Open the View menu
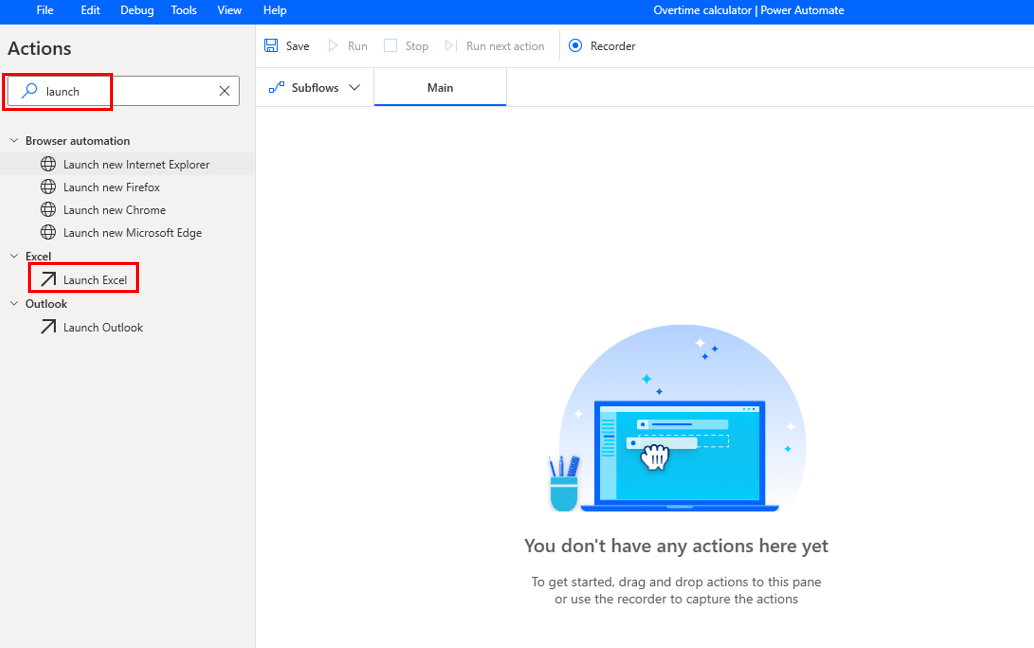The width and height of the screenshot is (1034, 648). point(229,10)
